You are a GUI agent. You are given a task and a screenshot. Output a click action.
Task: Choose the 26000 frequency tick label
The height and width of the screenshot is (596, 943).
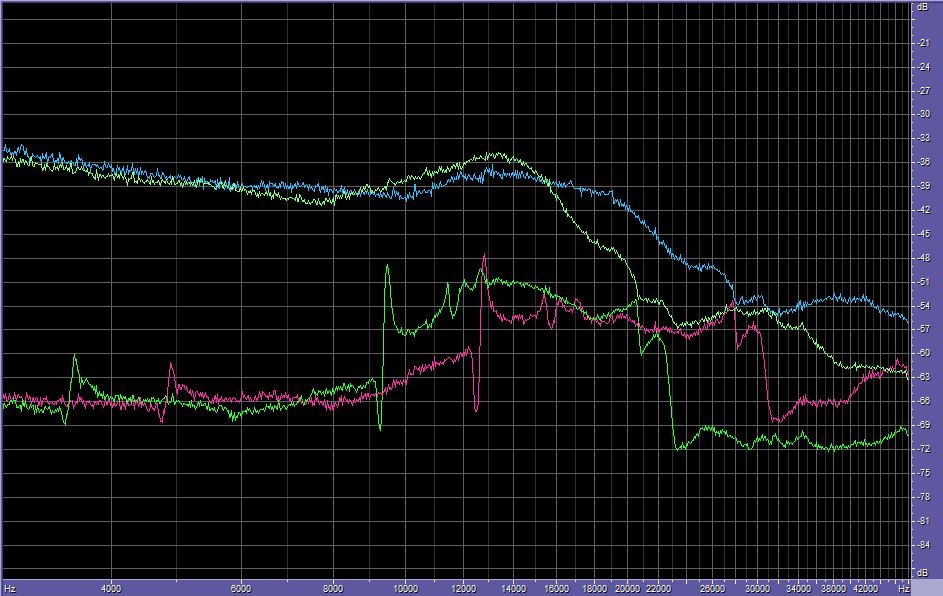(713, 589)
